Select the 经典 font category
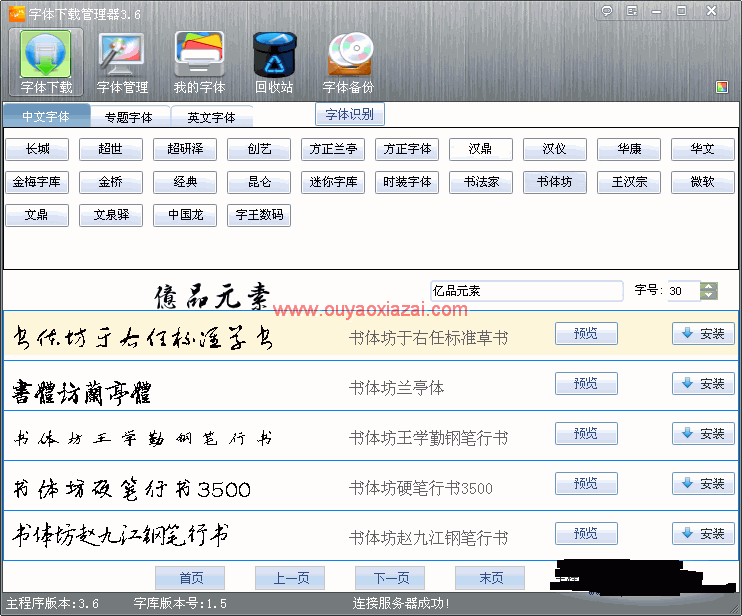Viewport: 742px width, 616px height. (185, 182)
